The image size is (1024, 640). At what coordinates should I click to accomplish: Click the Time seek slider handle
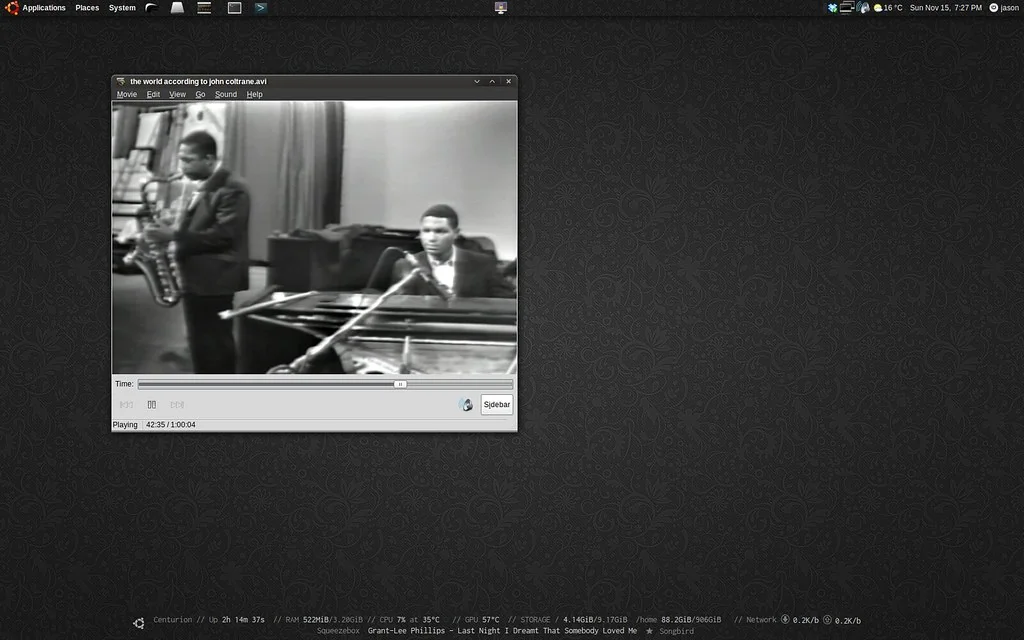coord(400,385)
